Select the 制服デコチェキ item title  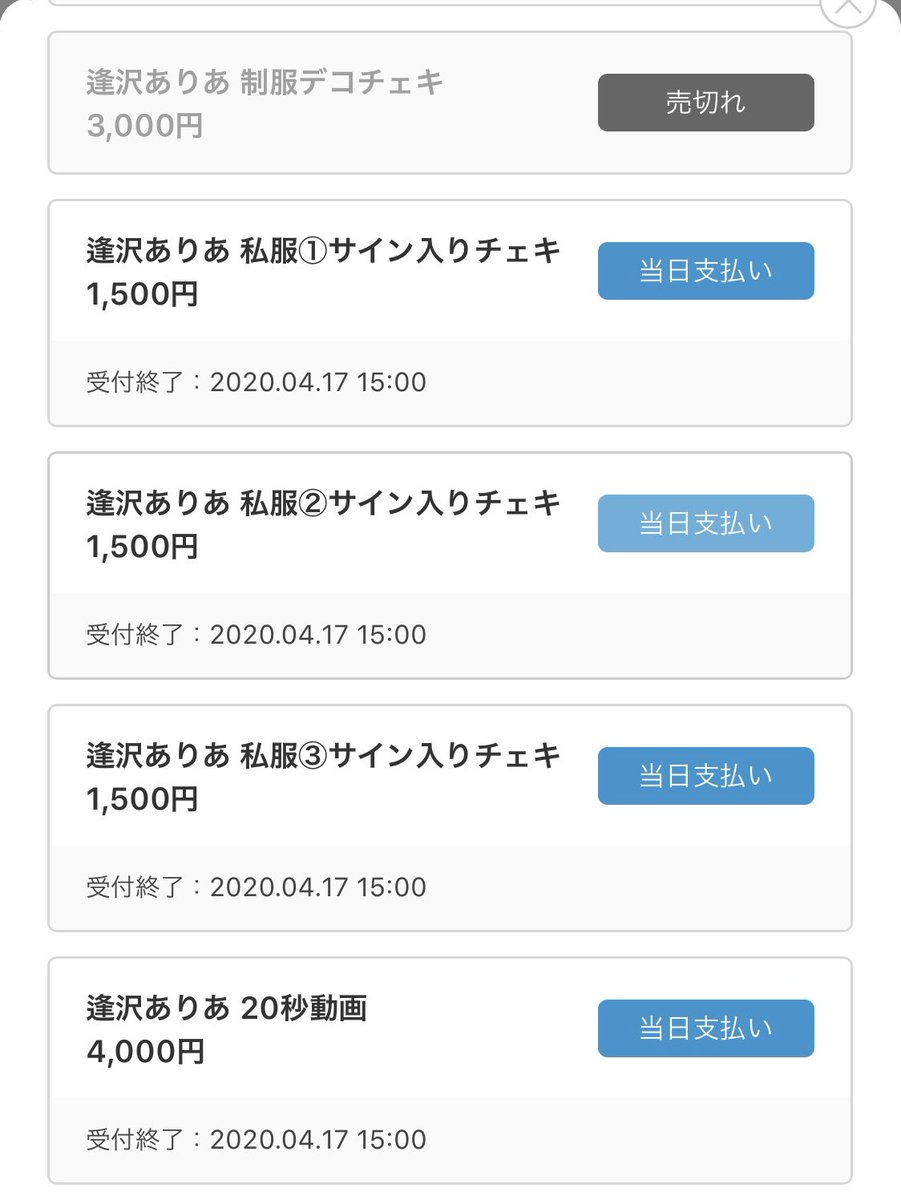265,83
